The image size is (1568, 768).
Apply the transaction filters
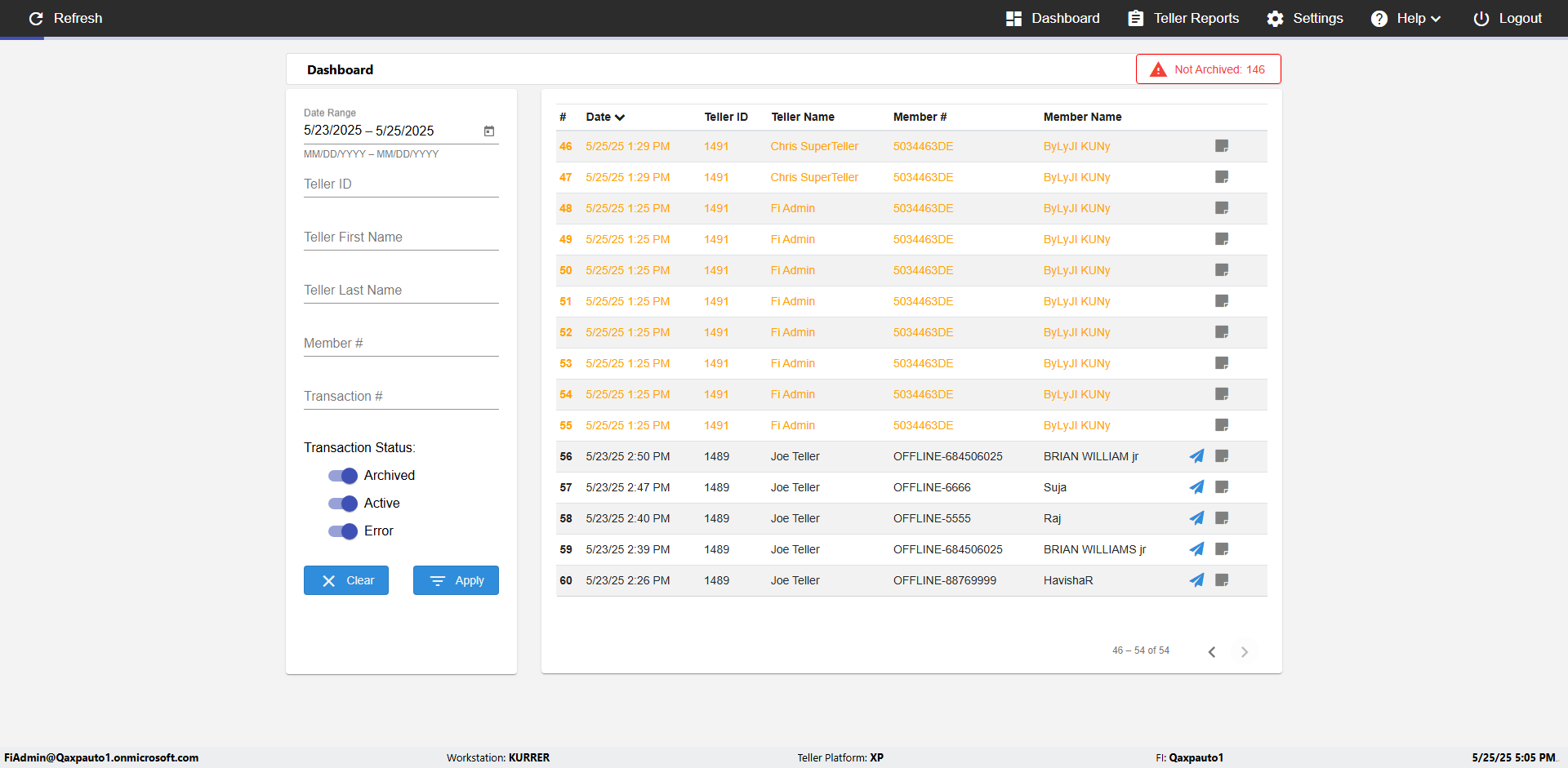[x=456, y=580]
